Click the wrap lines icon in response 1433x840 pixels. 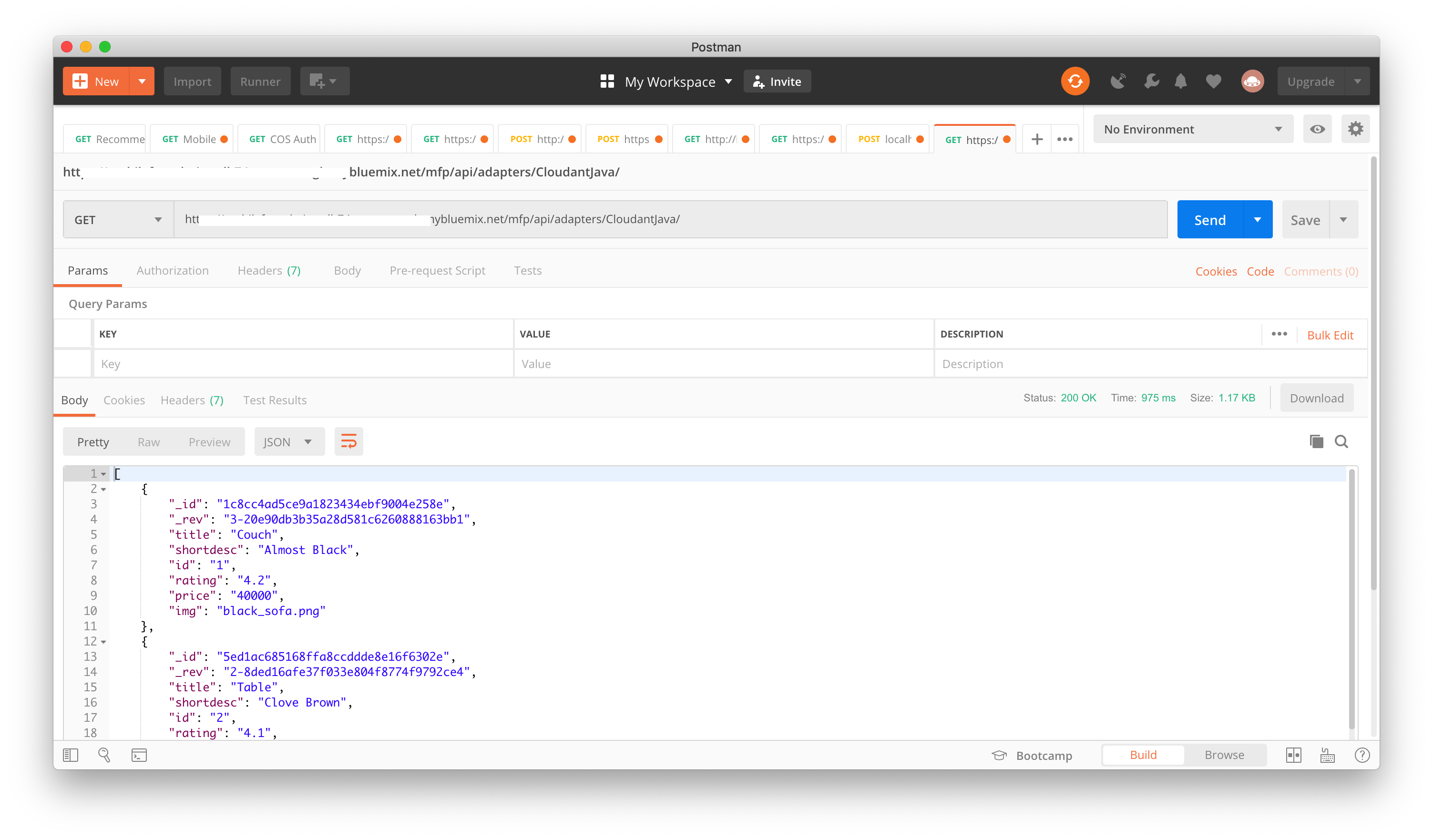pyautogui.click(x=348, y=442)
